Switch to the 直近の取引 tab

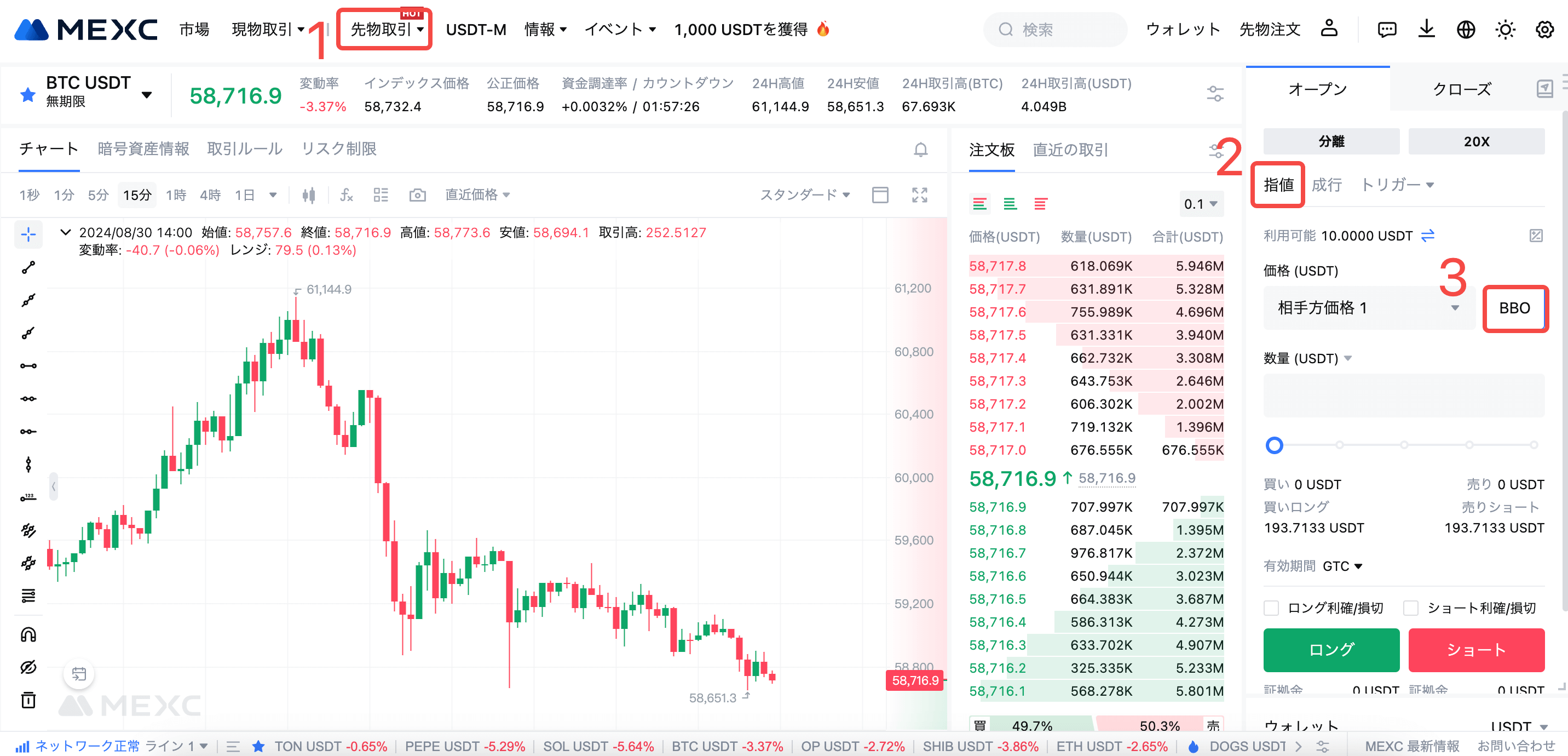pos(1070,150)
